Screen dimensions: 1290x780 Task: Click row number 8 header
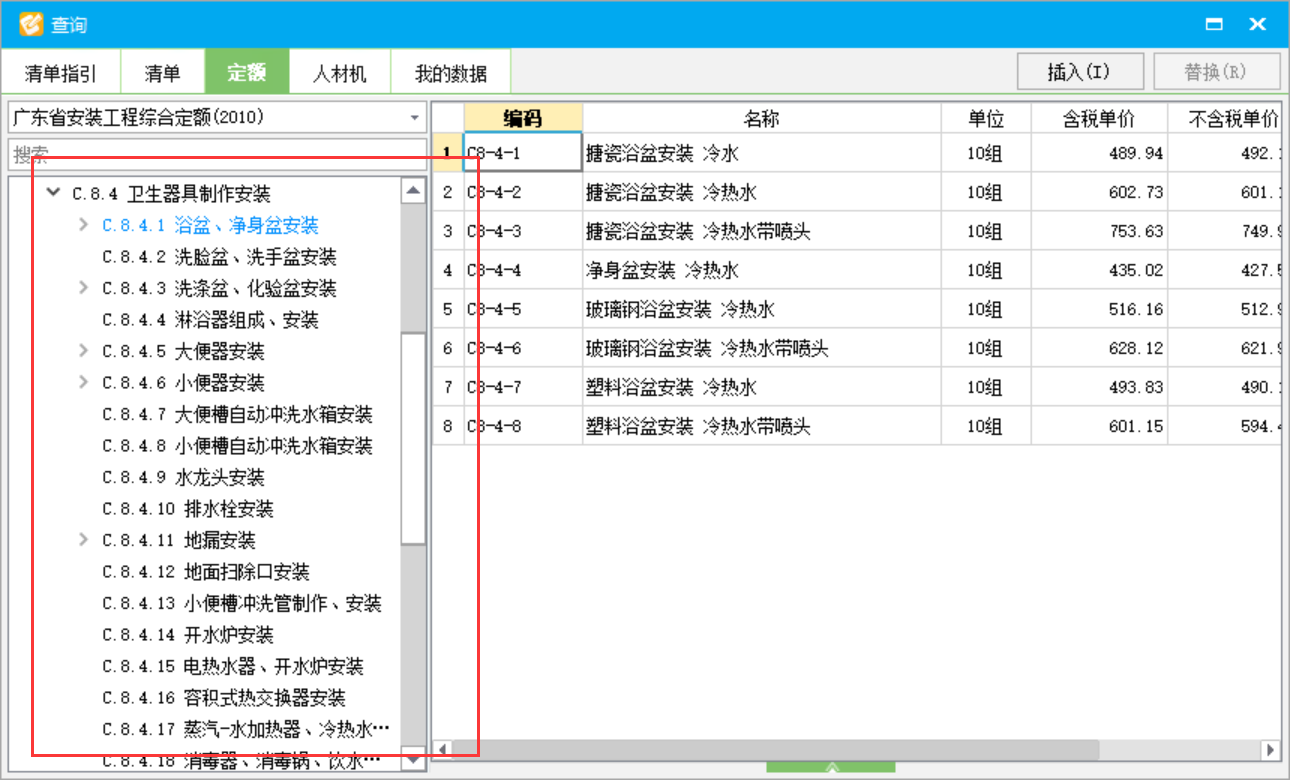click(448, 426)
